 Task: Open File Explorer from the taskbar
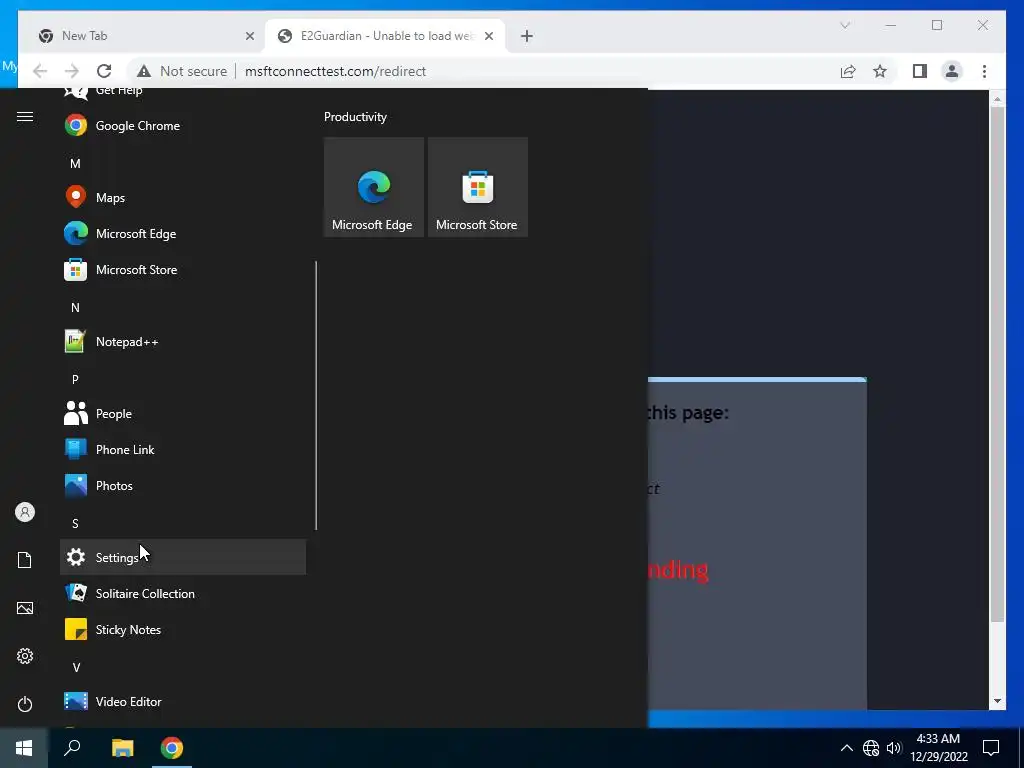(x=122, y=748)
